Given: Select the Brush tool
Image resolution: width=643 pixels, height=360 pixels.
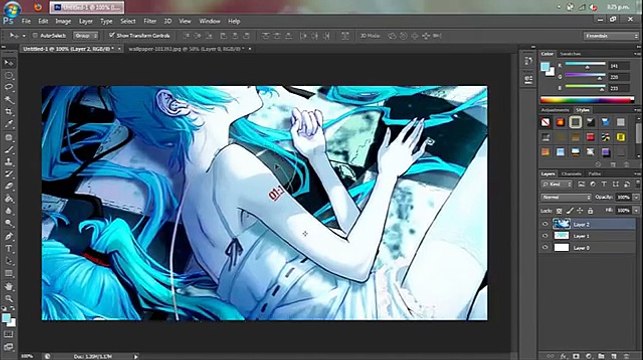Looking at the screenshot, I should 9,150.
